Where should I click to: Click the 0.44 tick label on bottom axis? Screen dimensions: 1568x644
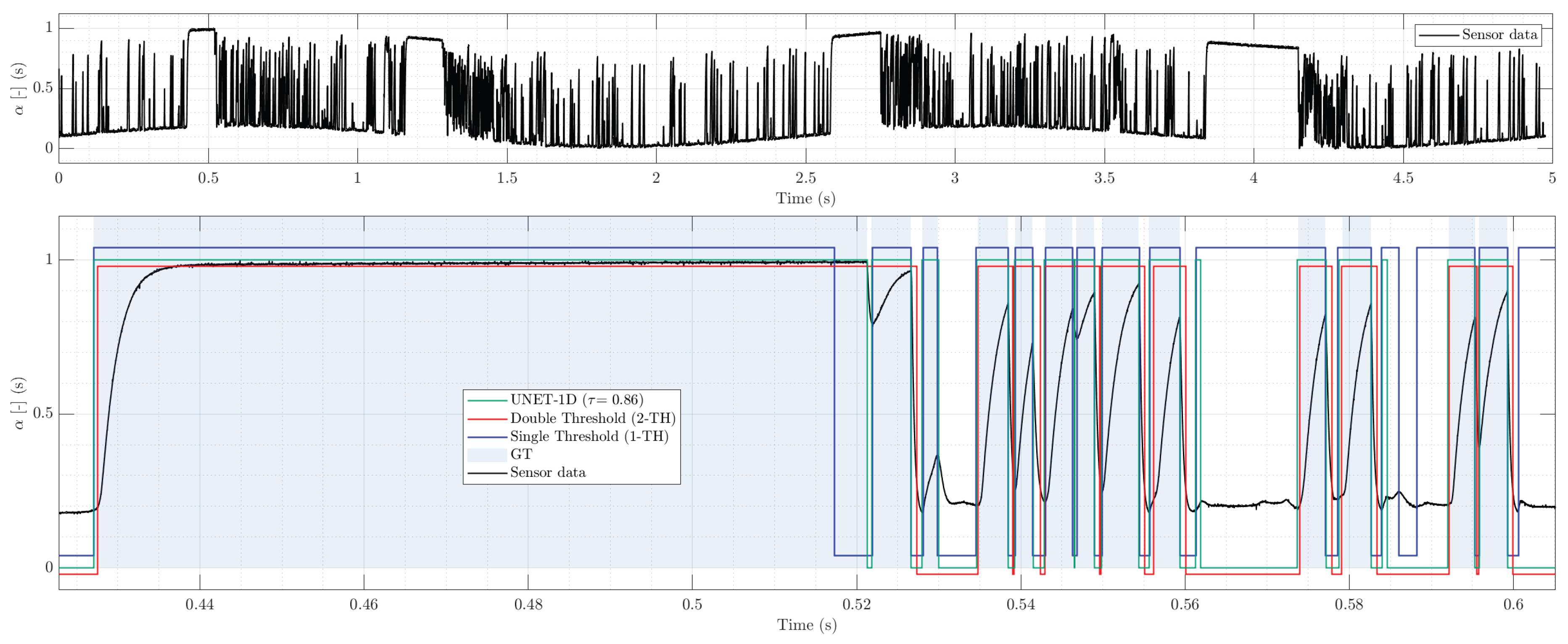(200, 604)
